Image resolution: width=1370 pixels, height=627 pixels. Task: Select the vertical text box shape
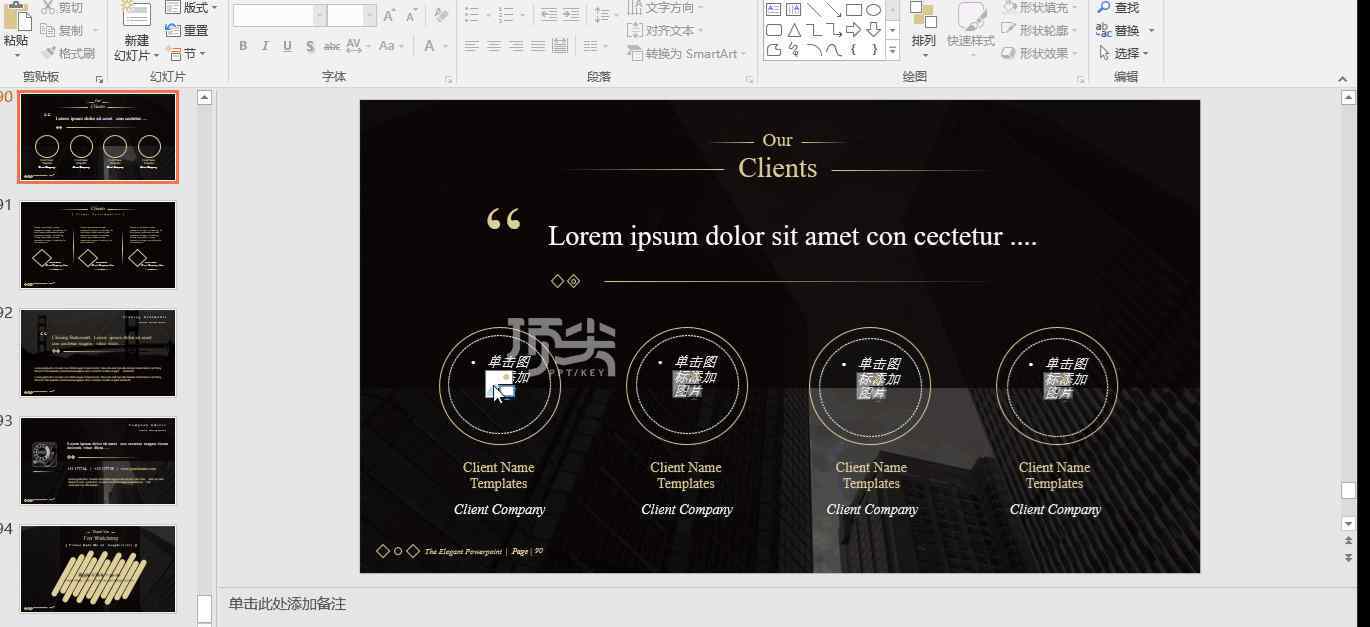click(793, 10)
